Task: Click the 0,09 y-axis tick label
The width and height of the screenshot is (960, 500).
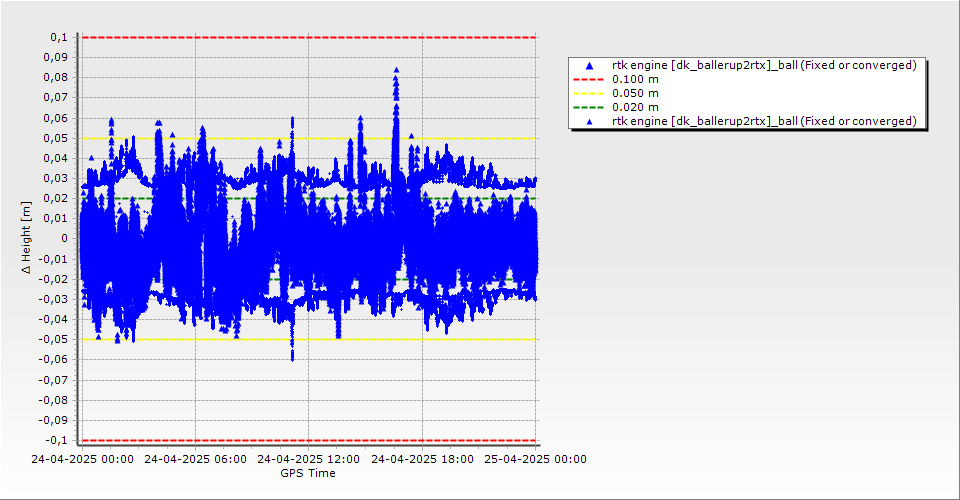Action: click(x=56, y=58)
